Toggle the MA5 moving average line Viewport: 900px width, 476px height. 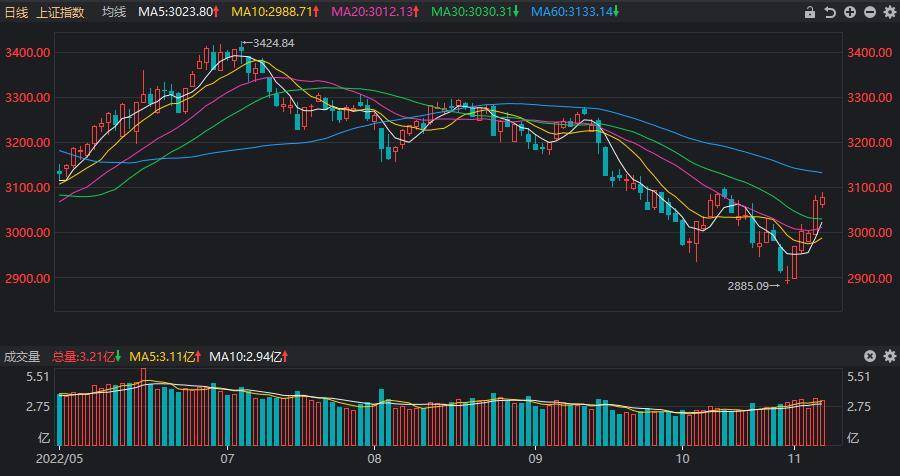click(x=179, y=12)
